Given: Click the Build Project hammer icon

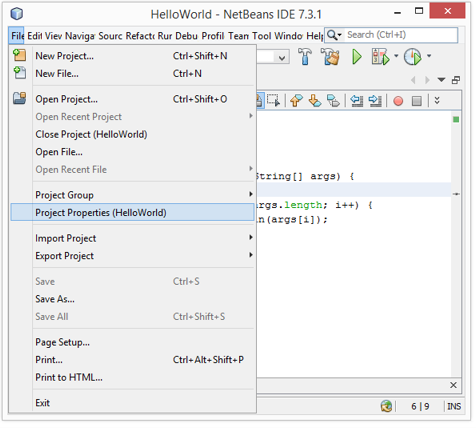Looking at the screenshot, I should coord(304,56).
